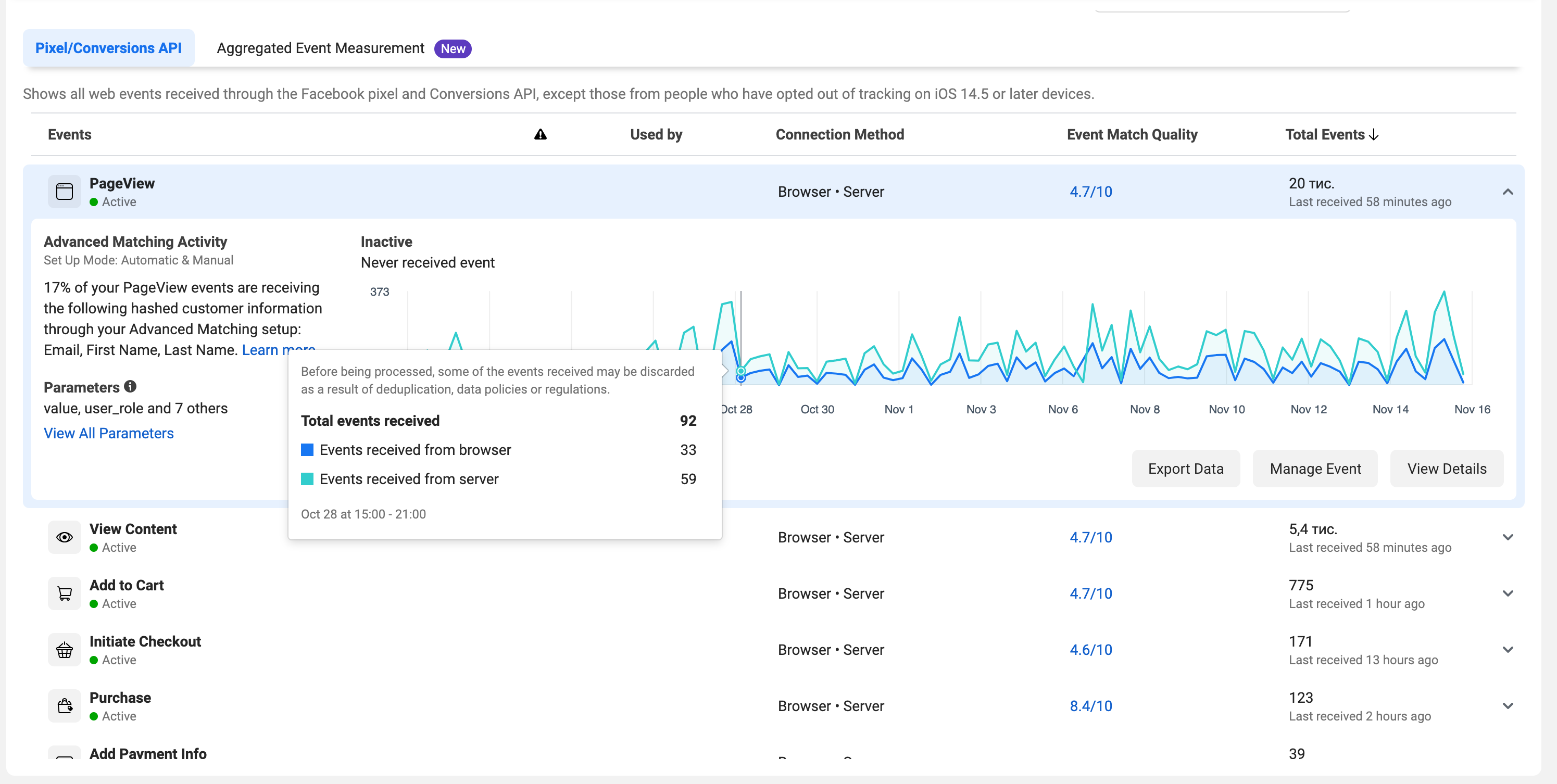Click Event Match Quality column header
The height and width of the screenshot is (784, 1557).
[x=1132, y=134]
